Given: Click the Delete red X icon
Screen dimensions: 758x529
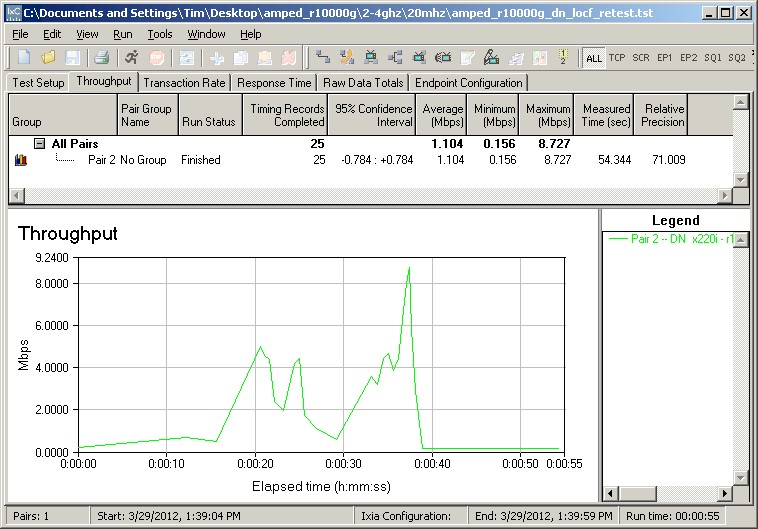Looking at the screenshot, I should (289, 58).
